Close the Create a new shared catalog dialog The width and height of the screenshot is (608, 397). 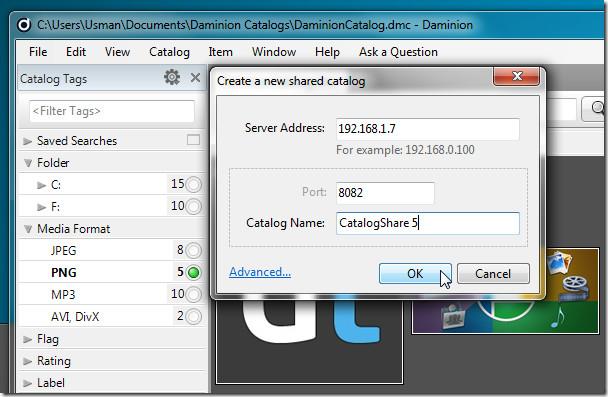516,76
